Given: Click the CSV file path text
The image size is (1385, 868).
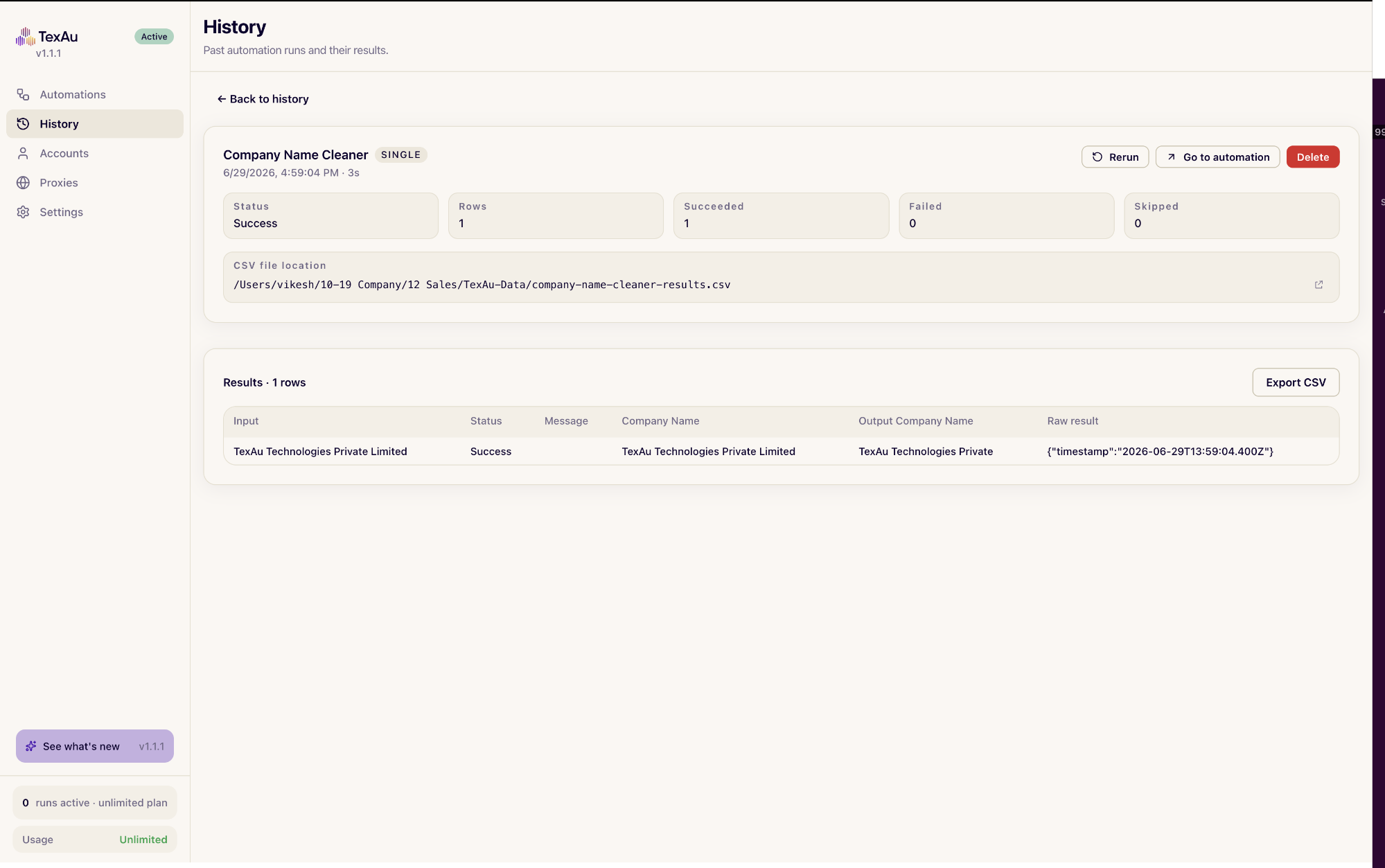Looking at the screenshot, I should click(x=482, y=285).
